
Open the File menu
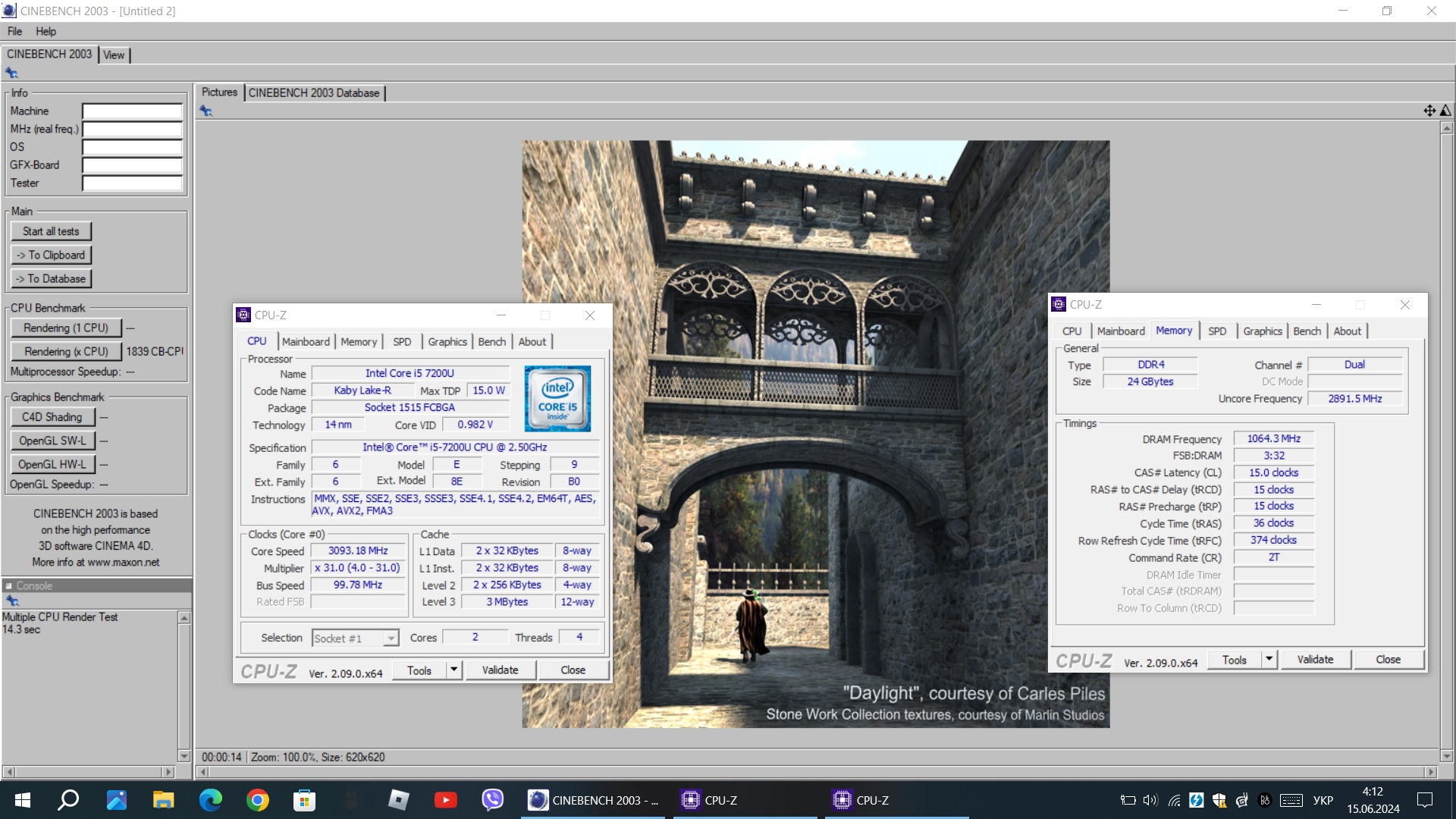tap(14, 31)
